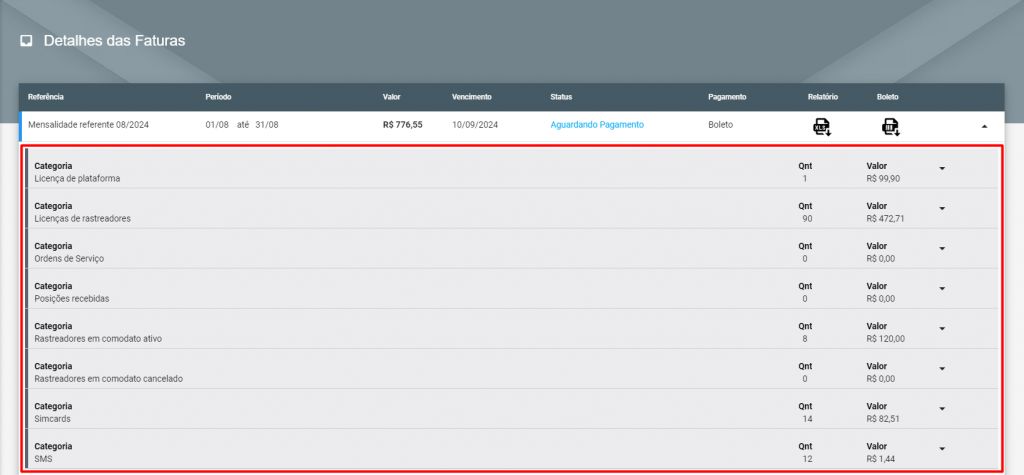Expand the Licenças de rastreadores category
The height and width of the screenshot is (475, 1024).
(942, 208)
